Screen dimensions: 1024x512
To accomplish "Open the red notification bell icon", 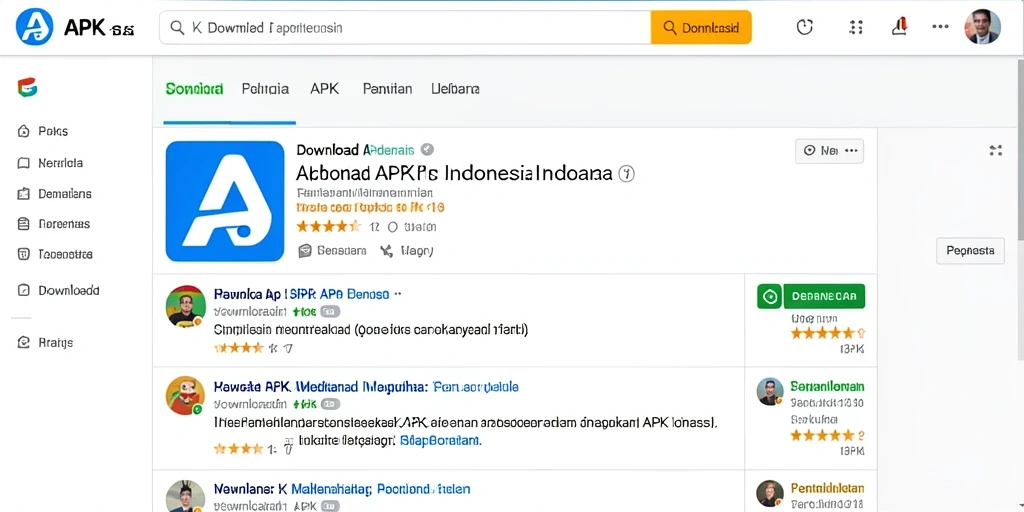I will click(x=900, y=26).
